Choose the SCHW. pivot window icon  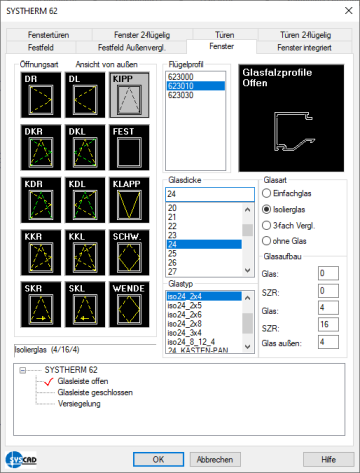pyautogui.click(x=129, y=252)
